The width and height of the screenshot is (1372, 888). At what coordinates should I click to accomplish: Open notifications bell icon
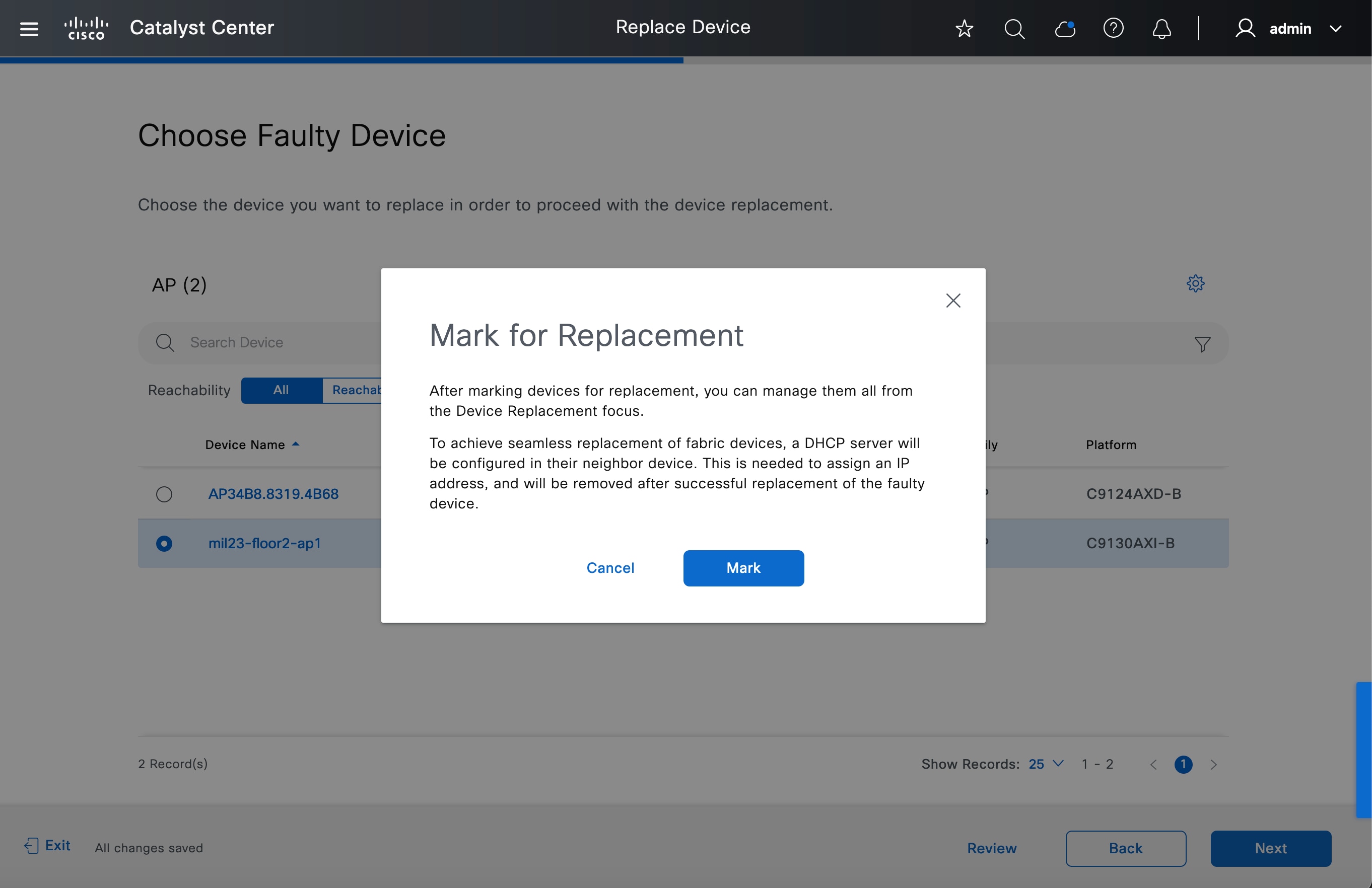coord(1161,28)
